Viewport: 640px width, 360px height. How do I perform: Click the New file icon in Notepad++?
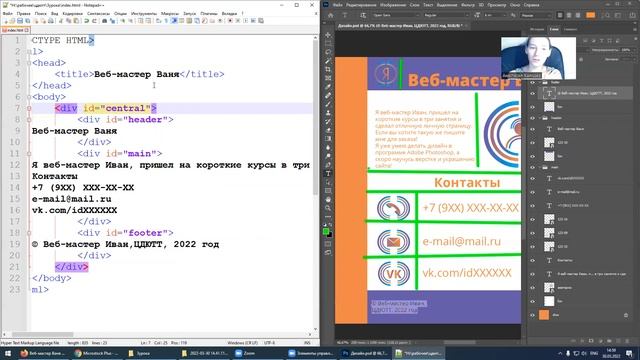pos(5,20)
